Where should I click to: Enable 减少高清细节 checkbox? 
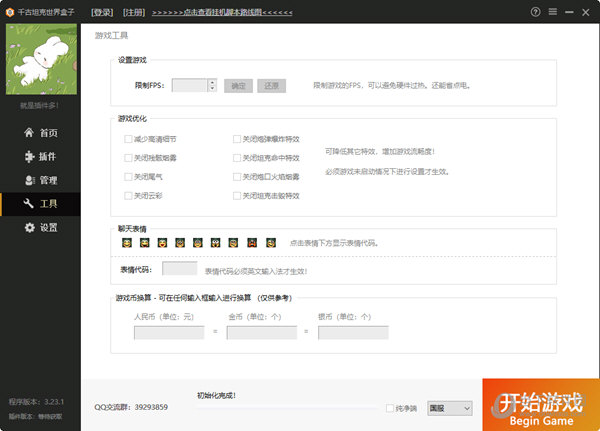click(128, 139)
